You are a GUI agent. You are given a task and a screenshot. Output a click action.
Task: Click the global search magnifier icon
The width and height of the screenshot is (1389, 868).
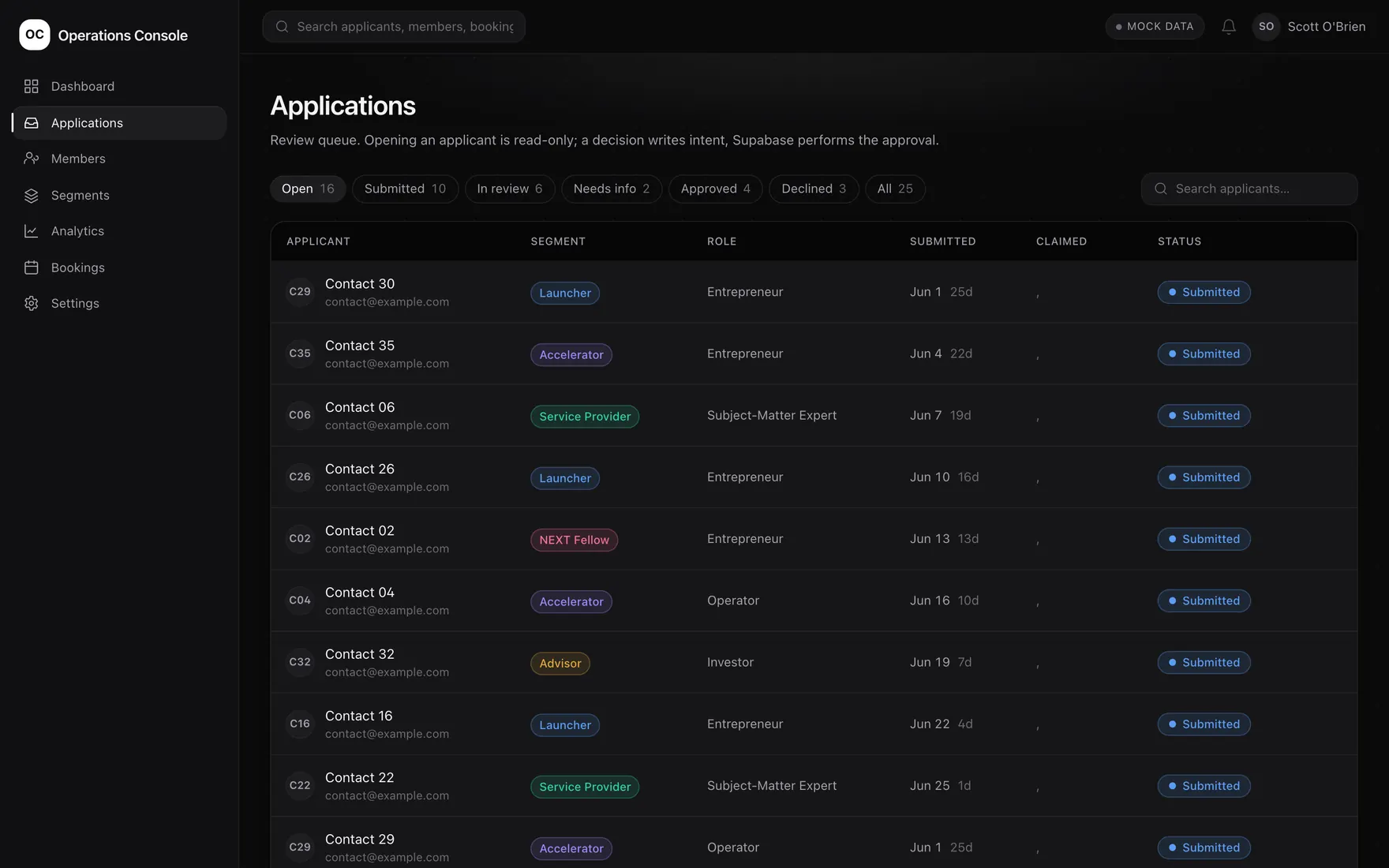click(282, 27)
